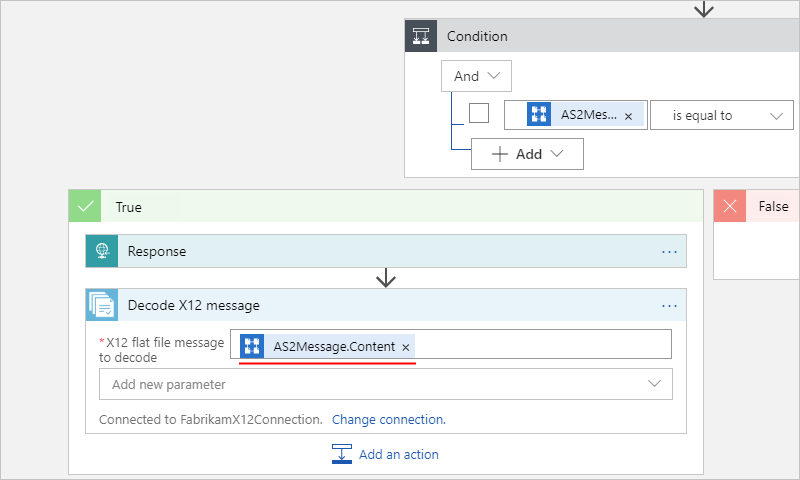Click the Add an action icon
The height and width of the screenshot is (480, 800).
click(342, 454)
